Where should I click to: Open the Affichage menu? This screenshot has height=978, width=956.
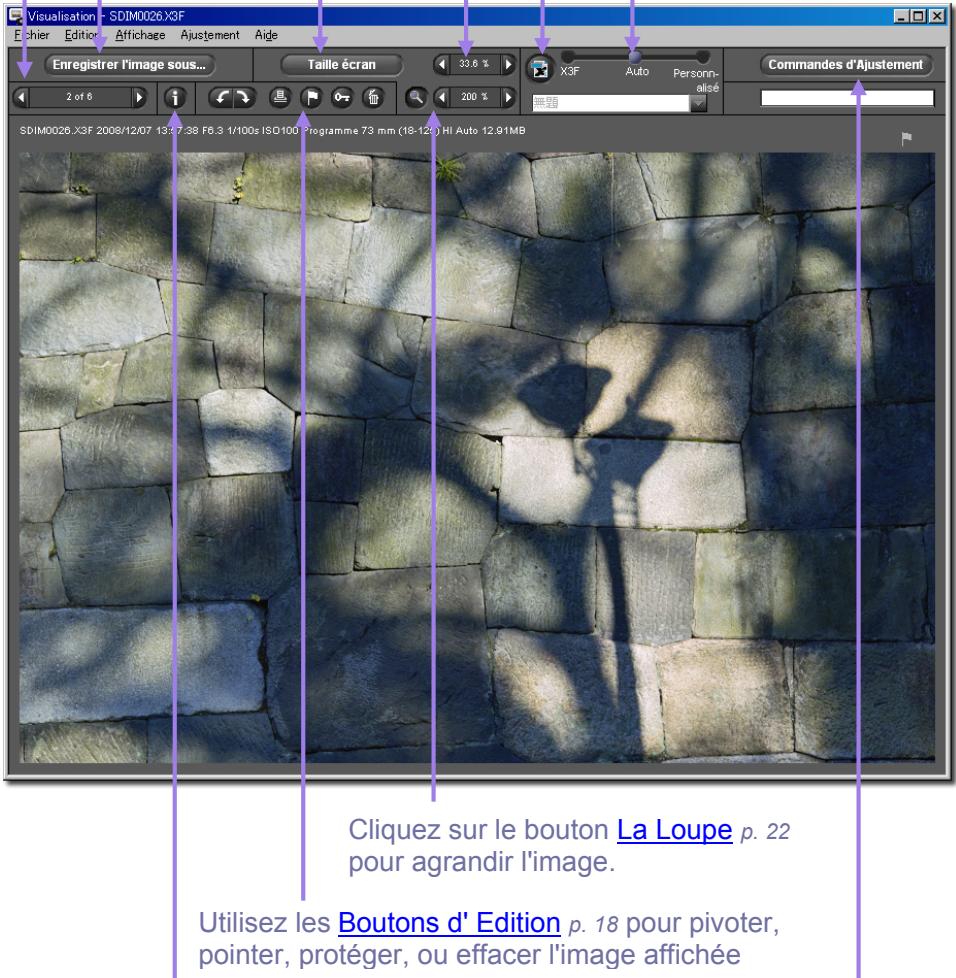140,35
